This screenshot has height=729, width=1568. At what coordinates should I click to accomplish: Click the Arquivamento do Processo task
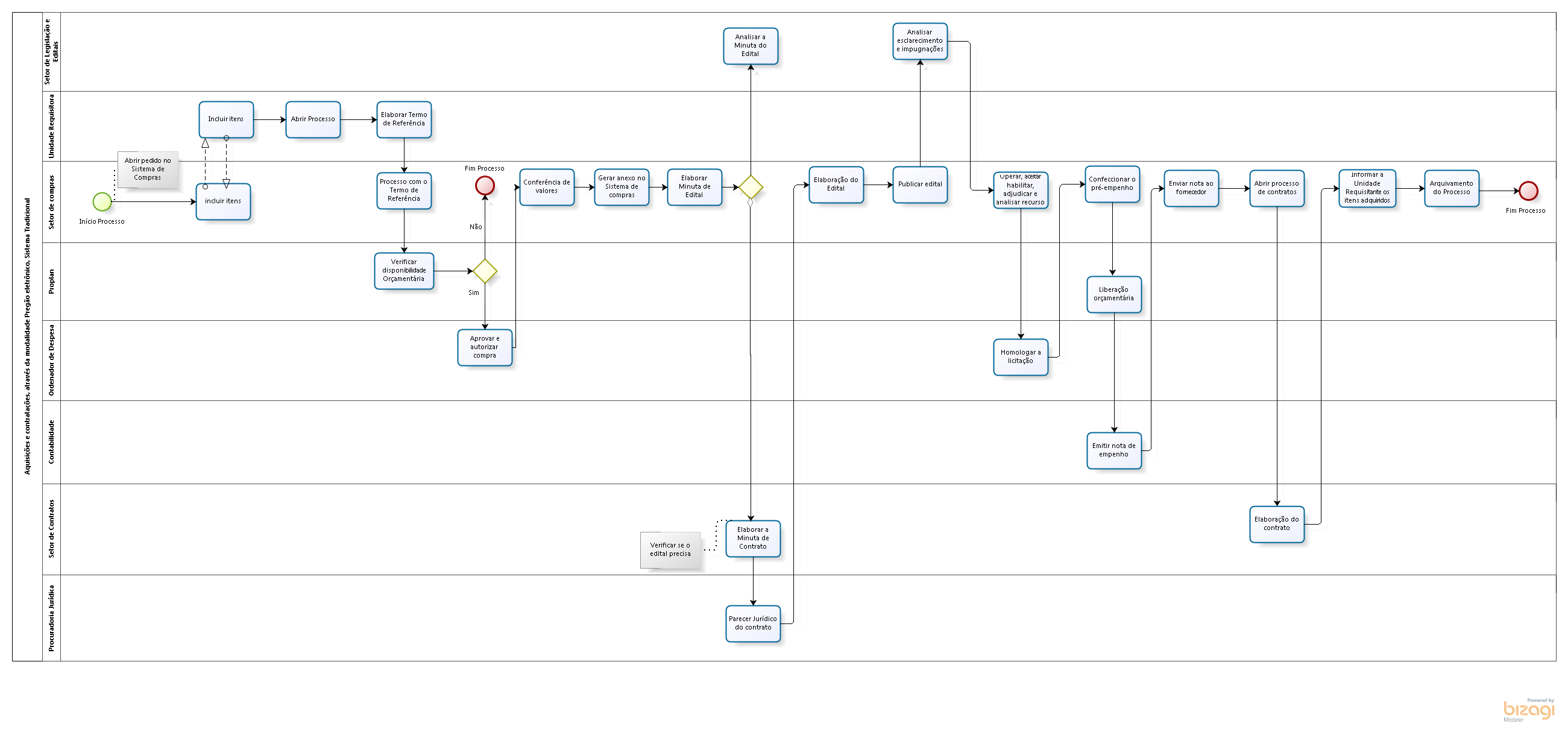[x=1451, y=188]
